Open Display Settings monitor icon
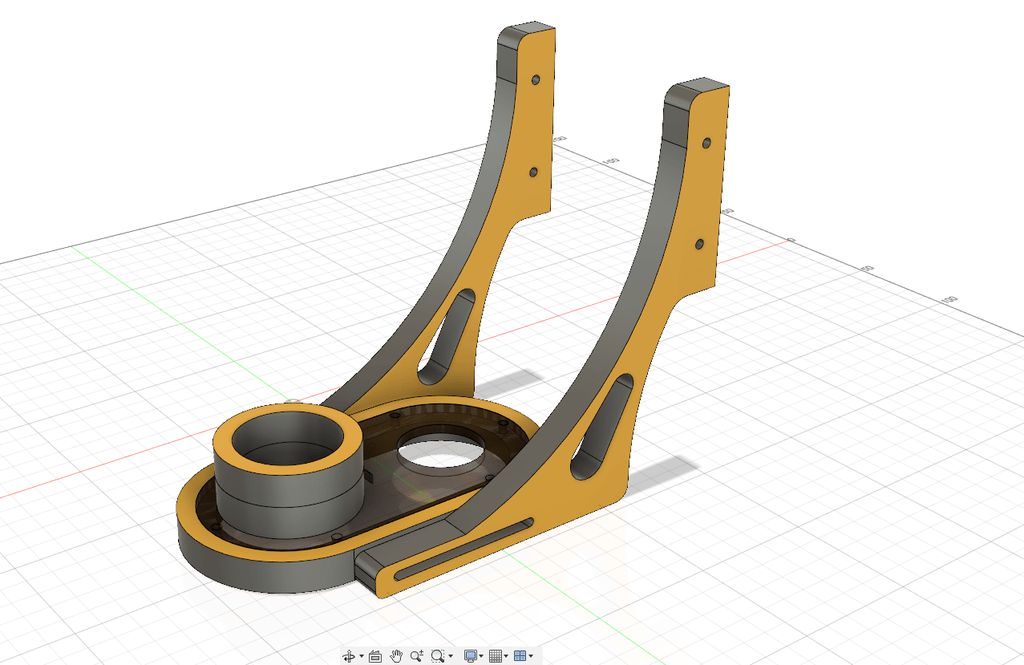The image size is (1024, 665). [x=470, y=656]
